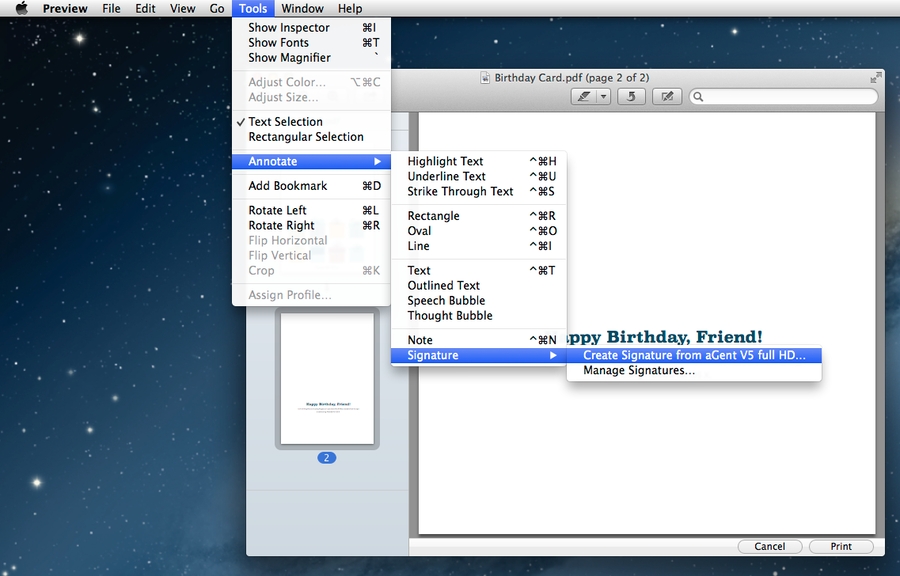Viewport: 900px width, 576px height.
Task: Click the Cancel button
Action: 770,546
